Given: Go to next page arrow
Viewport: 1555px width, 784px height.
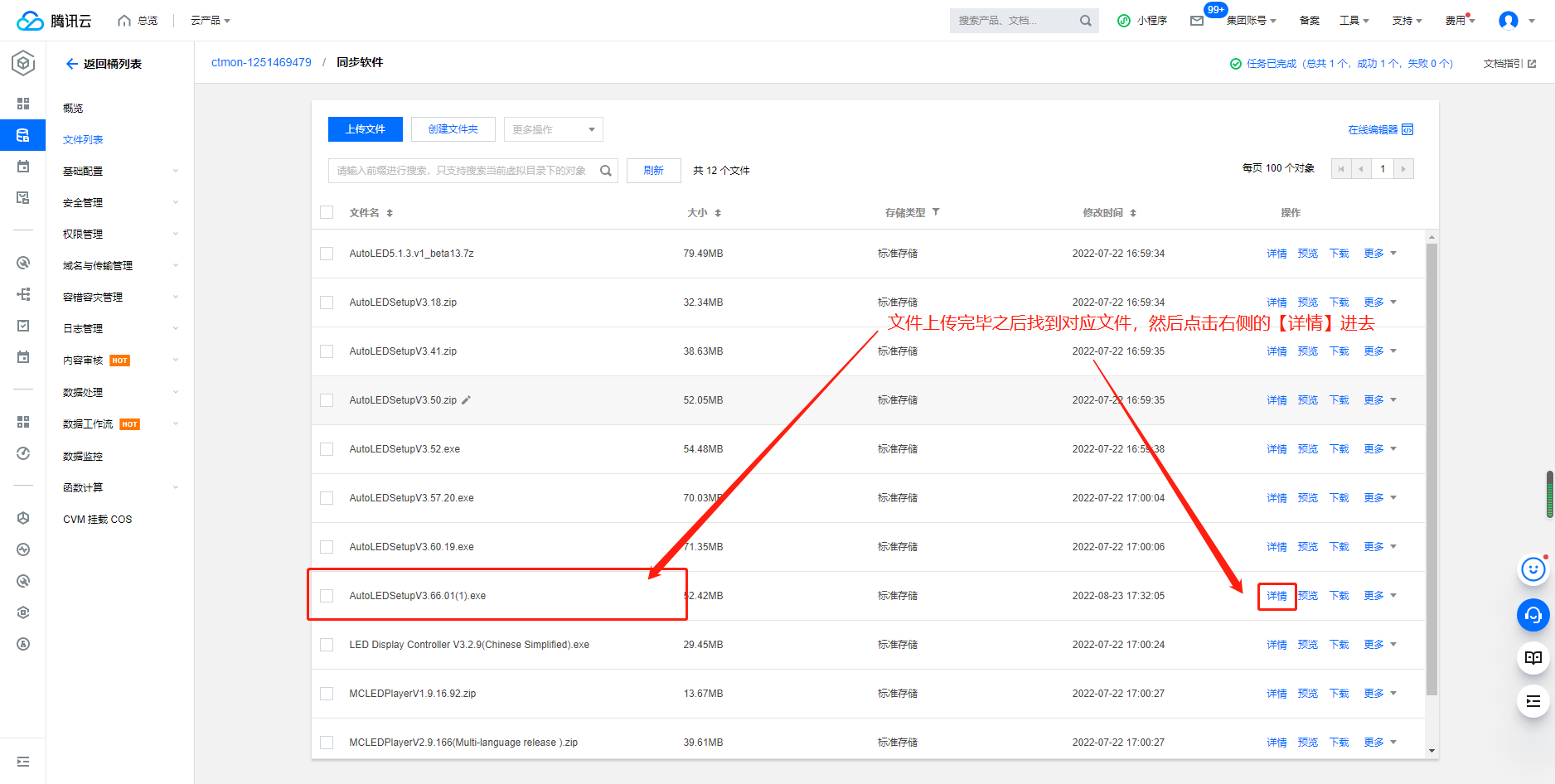Looking at the screenshot, I should pos(1403,169).
